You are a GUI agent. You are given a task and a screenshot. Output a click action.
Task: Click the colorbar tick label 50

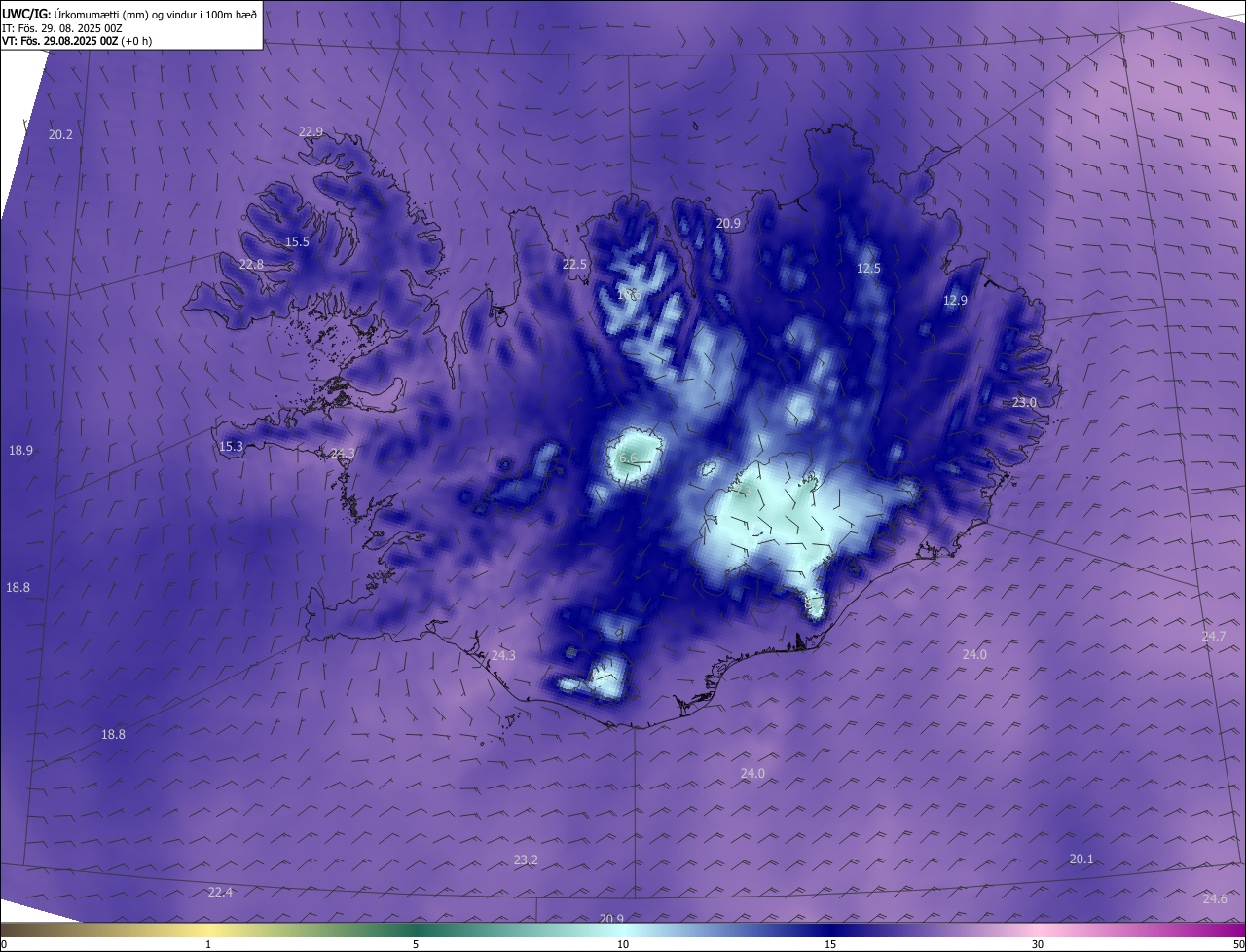(1238, 944)
